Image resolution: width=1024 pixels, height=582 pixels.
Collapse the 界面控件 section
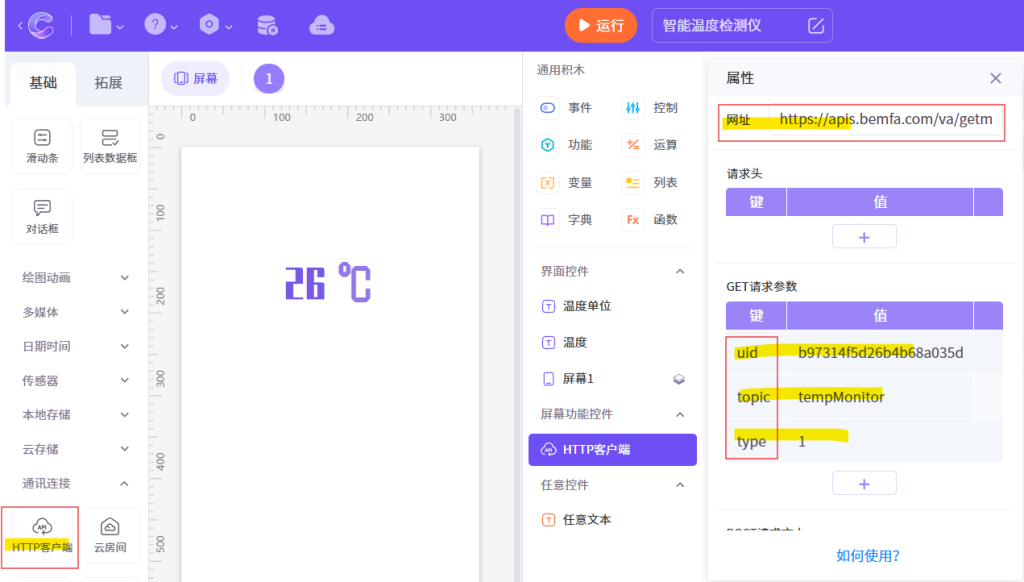tap(680, 271)
